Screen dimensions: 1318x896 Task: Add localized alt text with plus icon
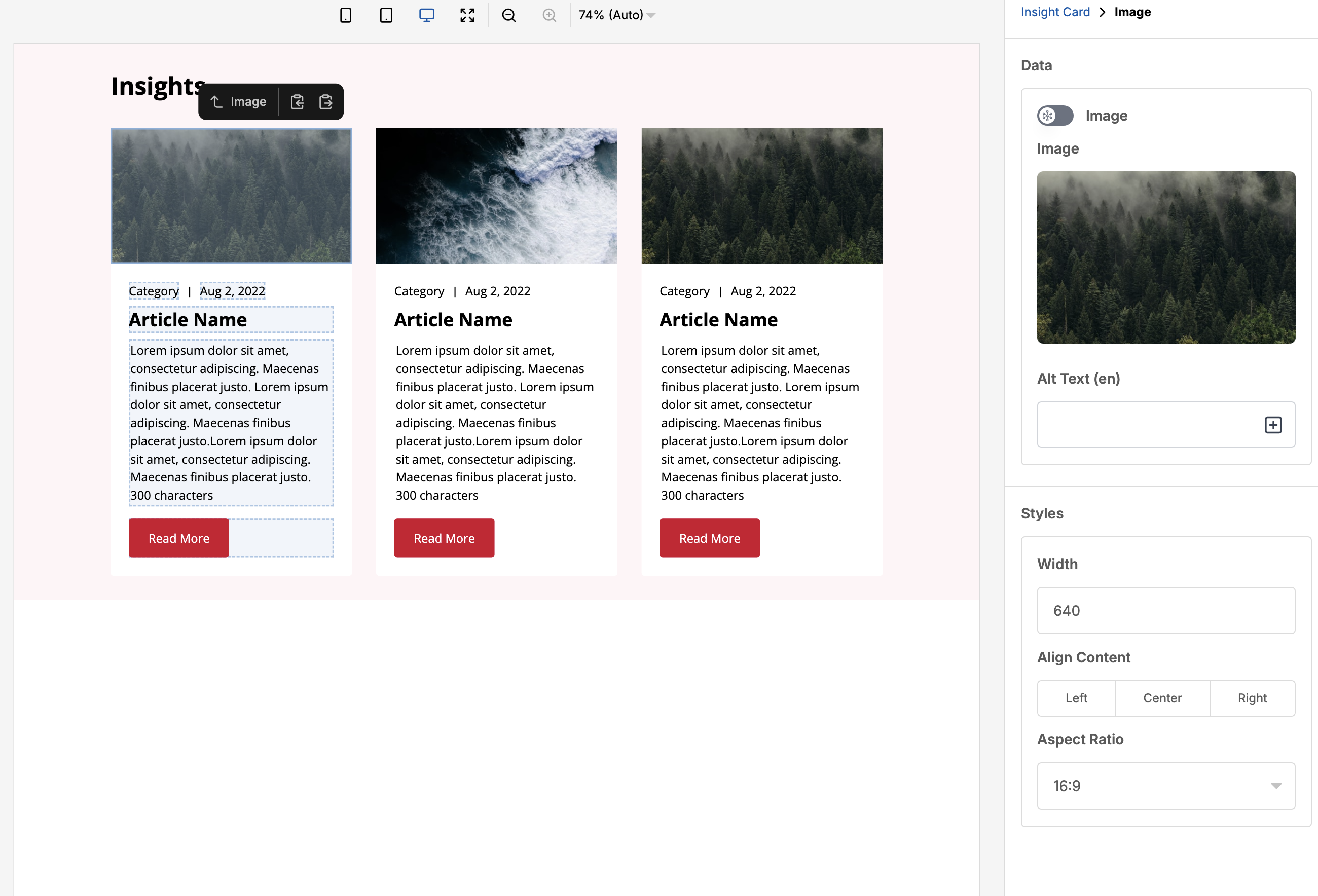coord(1273,425)
